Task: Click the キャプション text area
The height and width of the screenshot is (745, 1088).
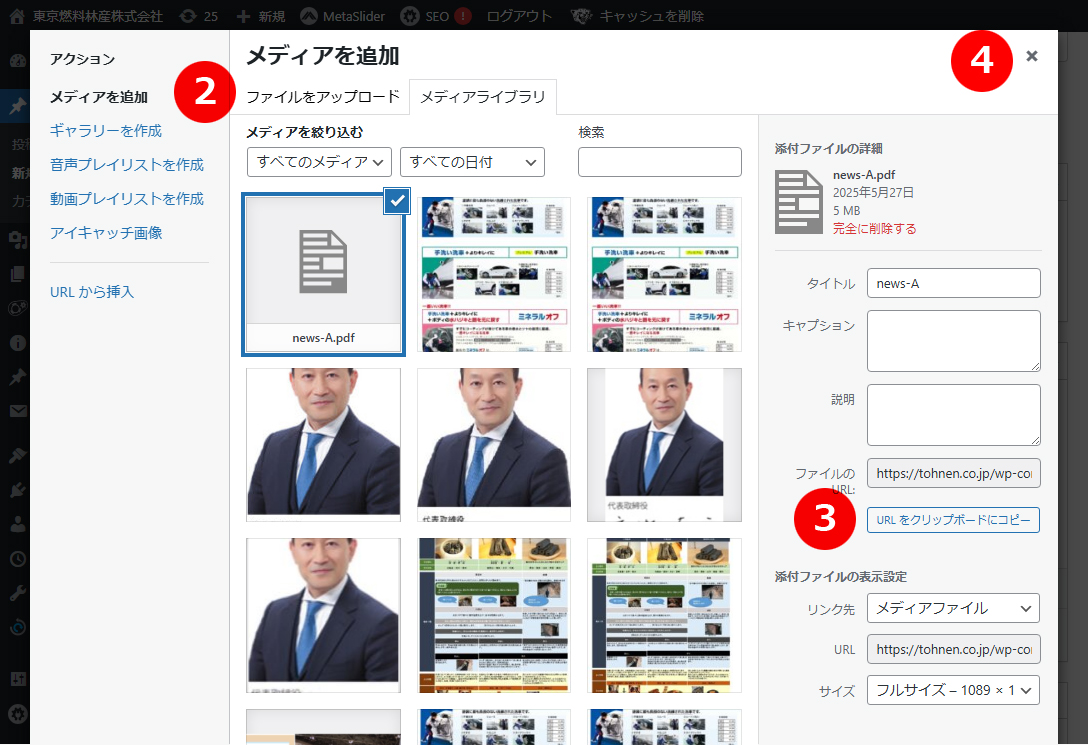Action: (x=953, y=341)
